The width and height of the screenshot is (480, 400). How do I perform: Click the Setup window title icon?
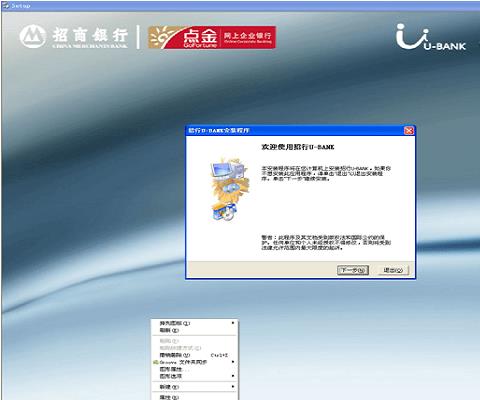(6, 6)
